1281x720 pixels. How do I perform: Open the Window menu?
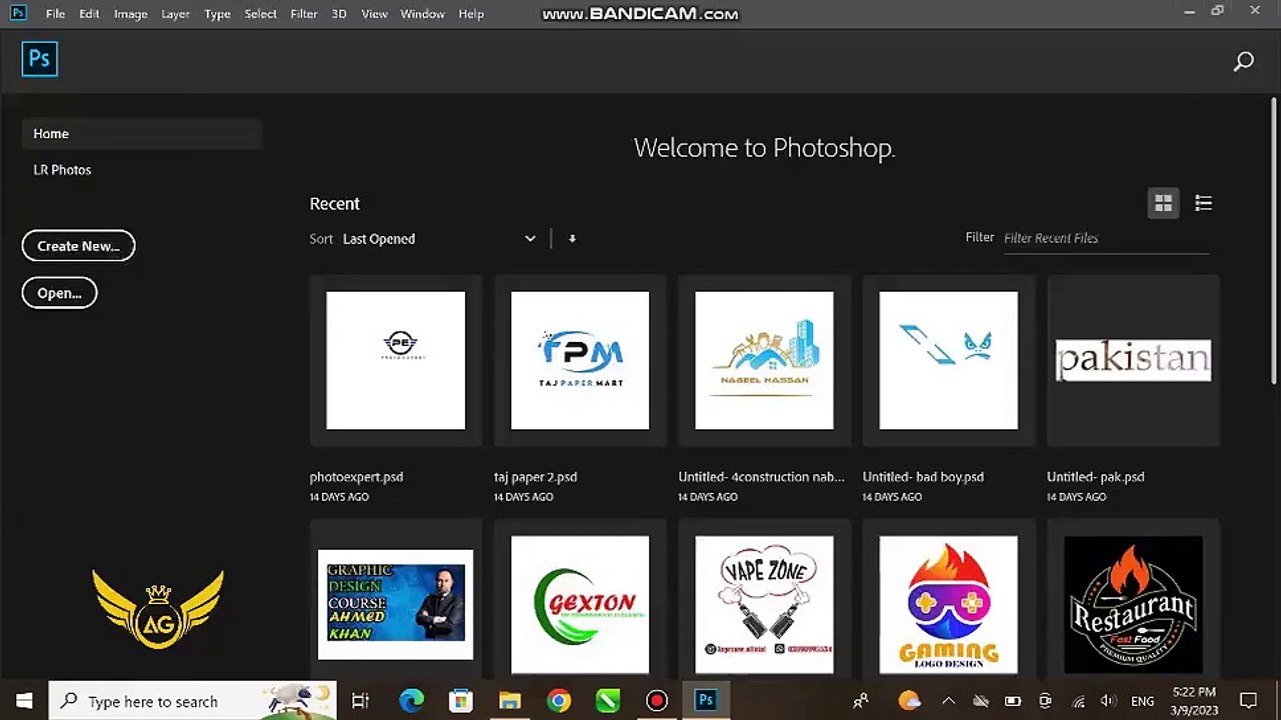click(422, 14)
